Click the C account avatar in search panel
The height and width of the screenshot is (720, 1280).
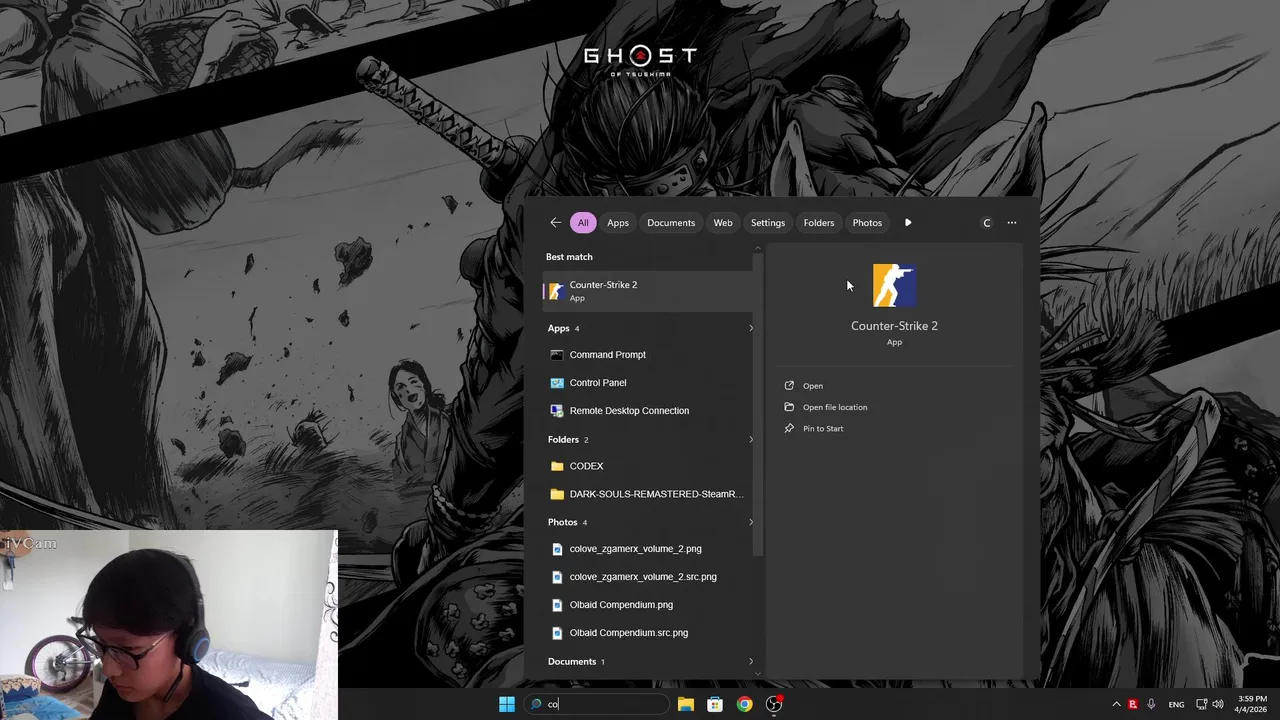click(x=987, y=223)
